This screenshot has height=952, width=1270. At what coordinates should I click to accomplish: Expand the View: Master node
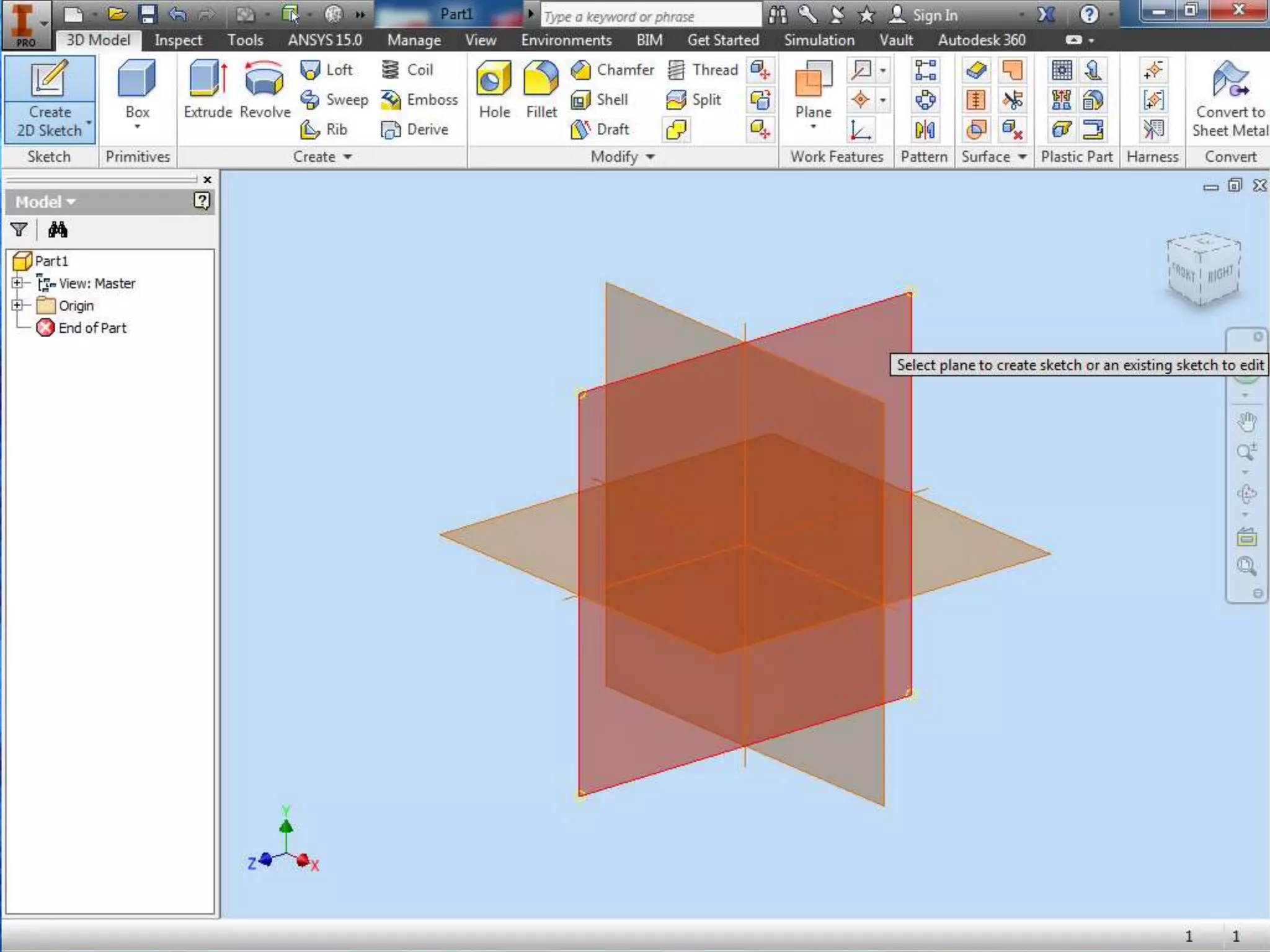pyautogui.click(x=17, y=283)
